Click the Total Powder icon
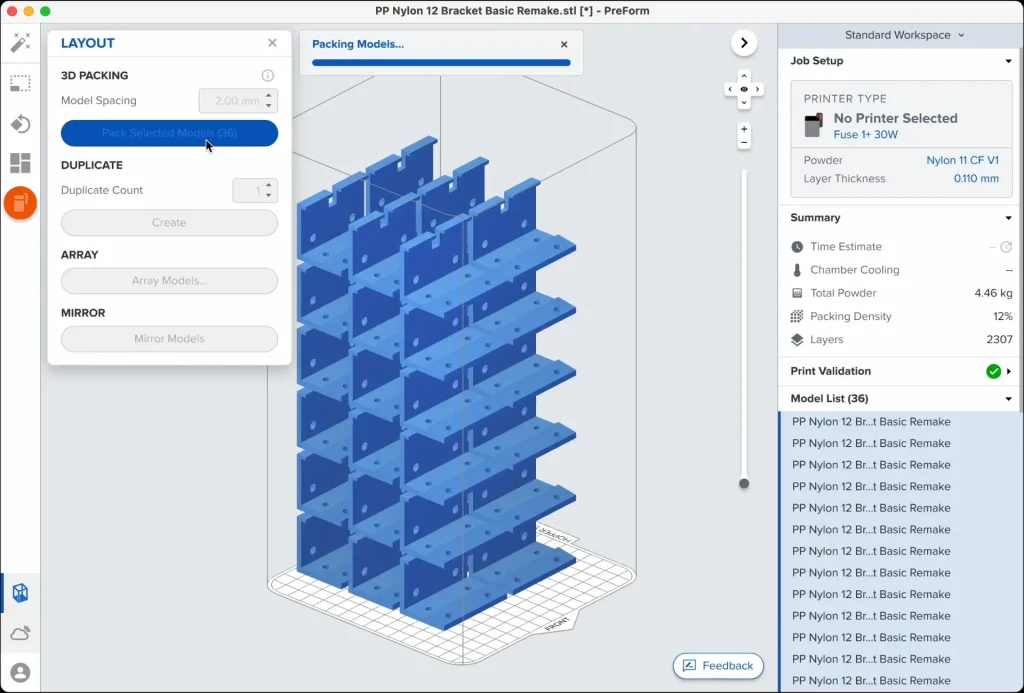This screenshot has width=1024, height=693. pos(797,293)
